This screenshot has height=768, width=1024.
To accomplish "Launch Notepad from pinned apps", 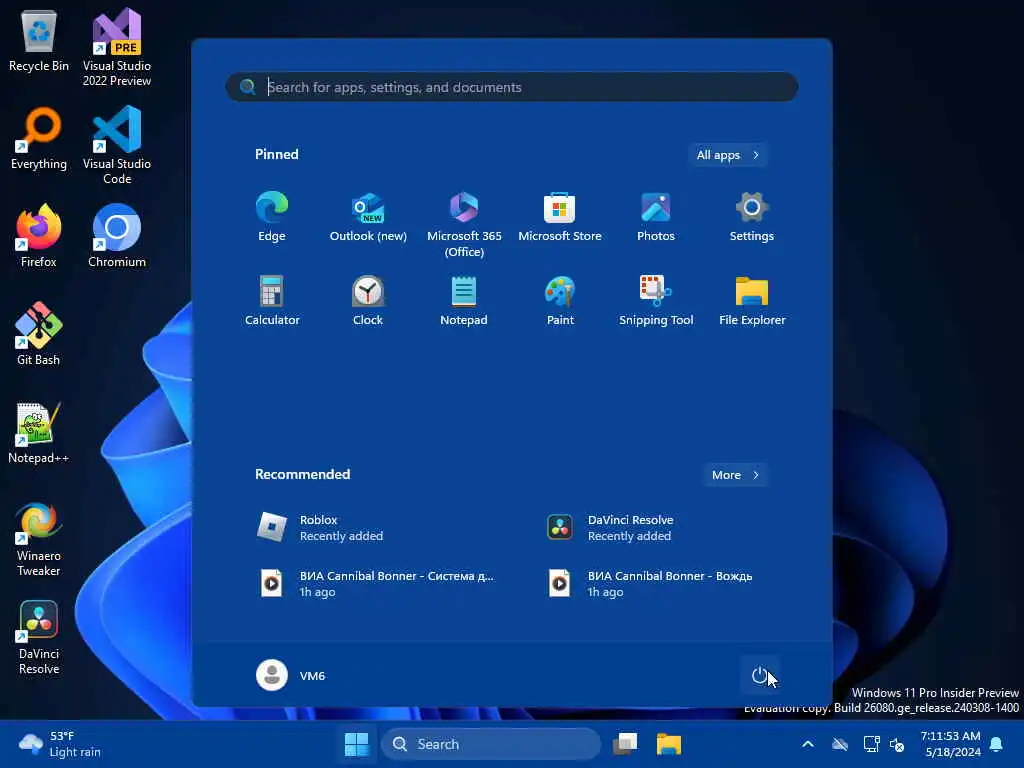I will tap(464, 301).
